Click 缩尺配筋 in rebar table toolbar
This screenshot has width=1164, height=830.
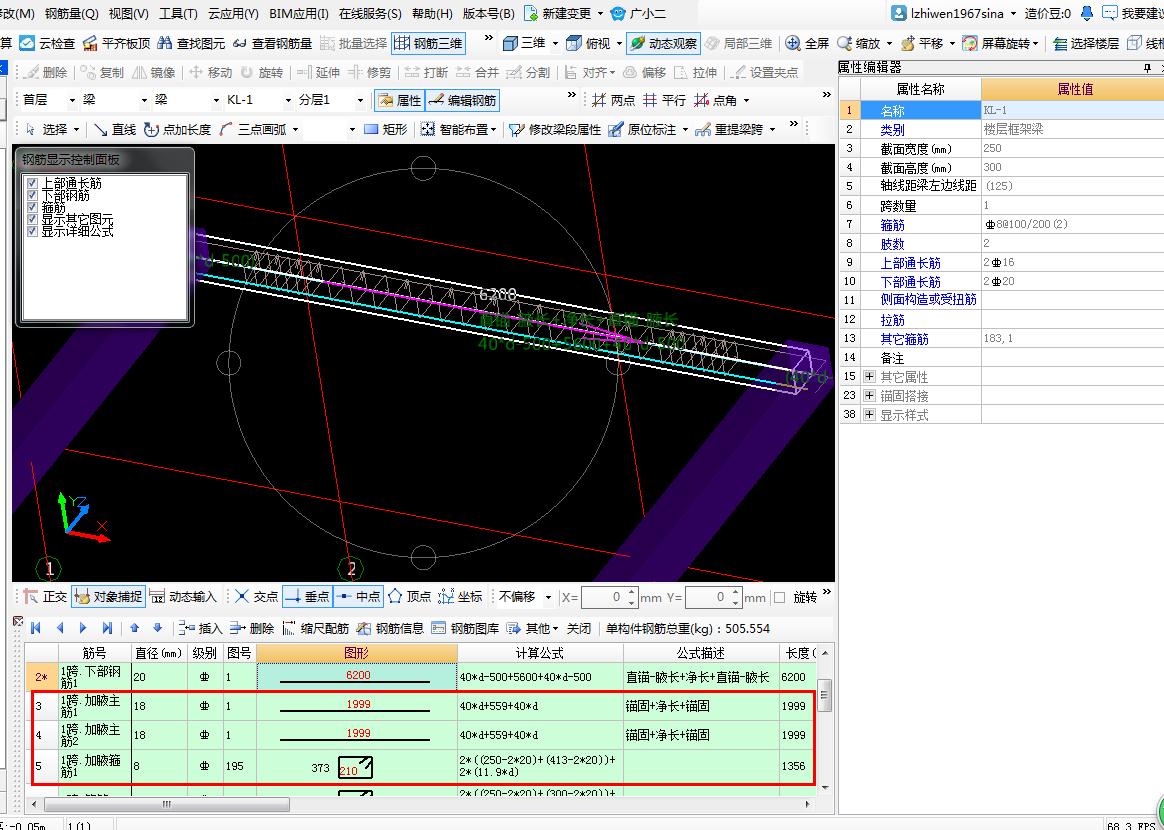[x=315, y=628]
